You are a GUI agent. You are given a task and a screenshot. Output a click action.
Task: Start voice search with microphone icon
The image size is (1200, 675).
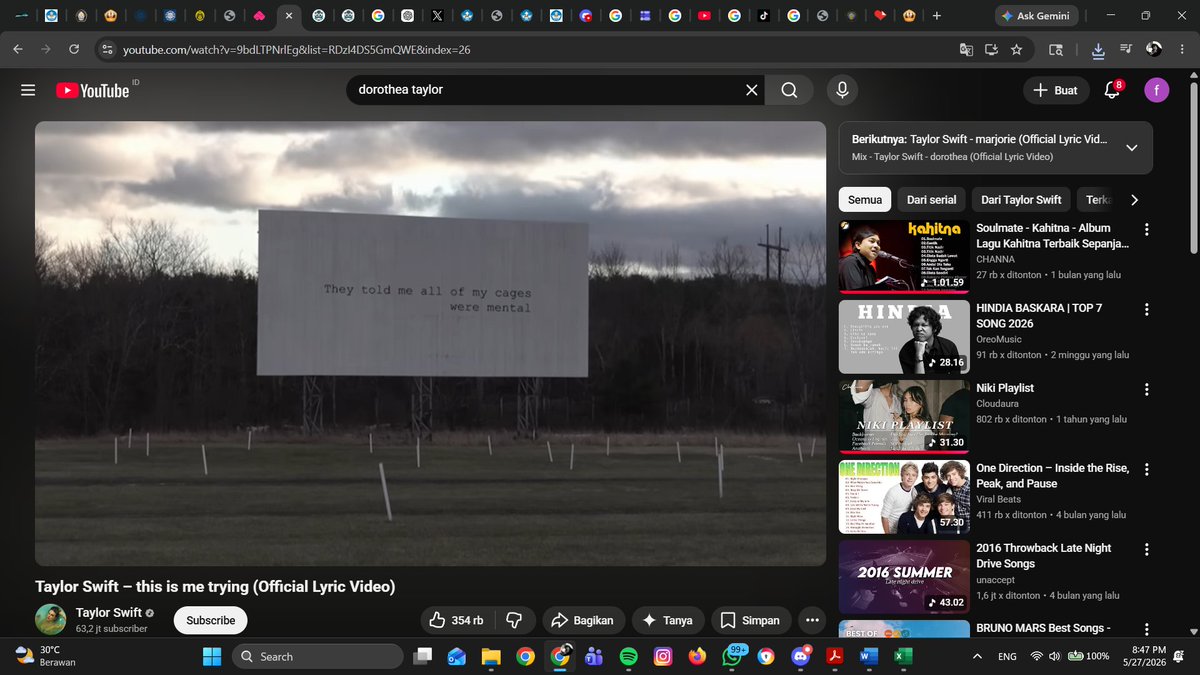(842, 90)
